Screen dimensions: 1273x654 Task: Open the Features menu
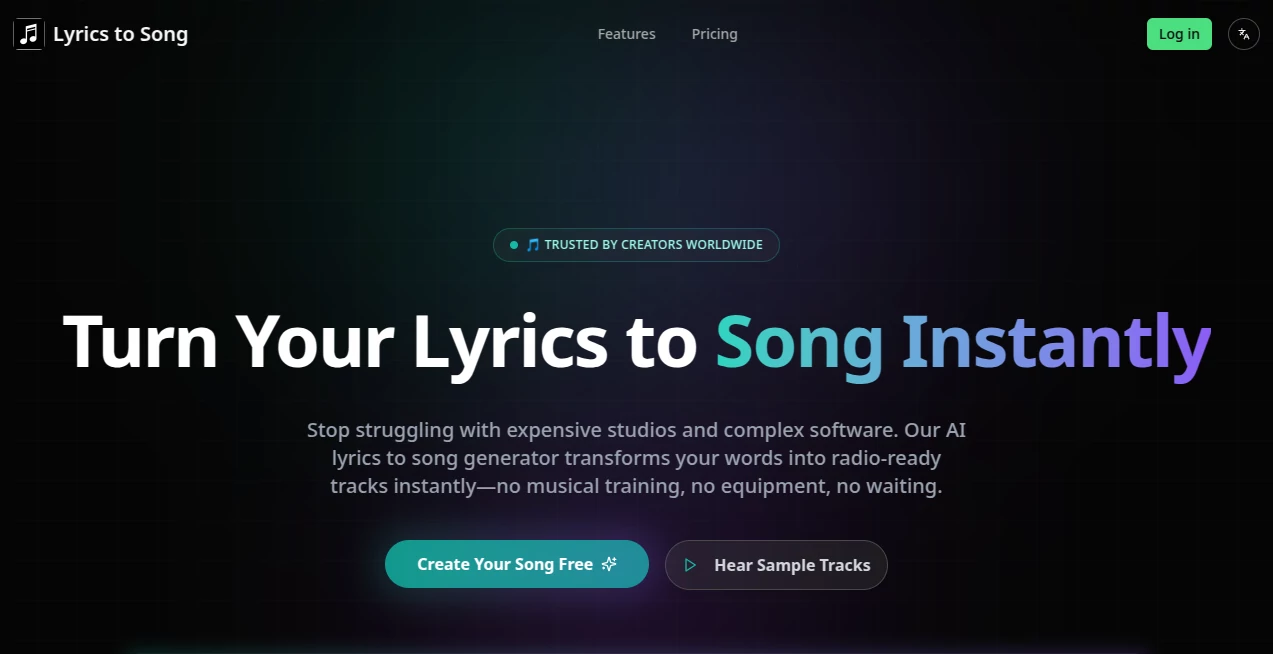[626, 33]
